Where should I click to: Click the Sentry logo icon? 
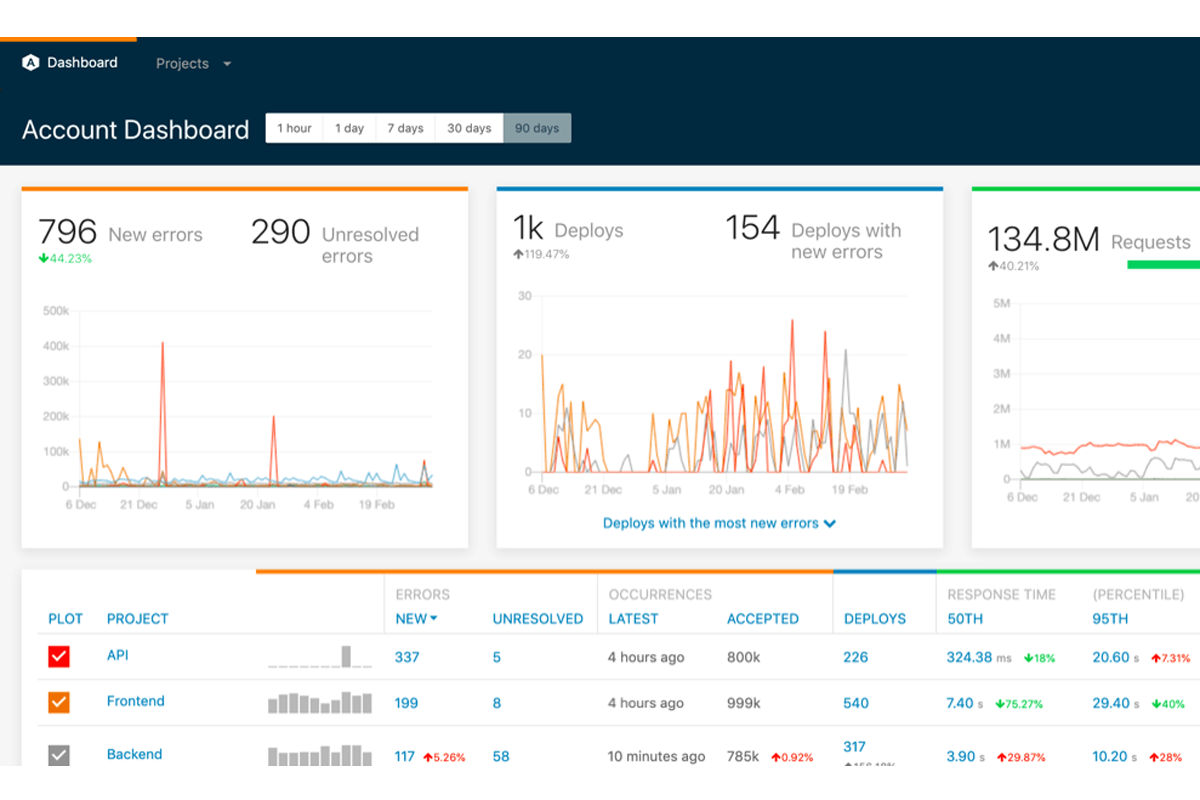coord(33,62)
